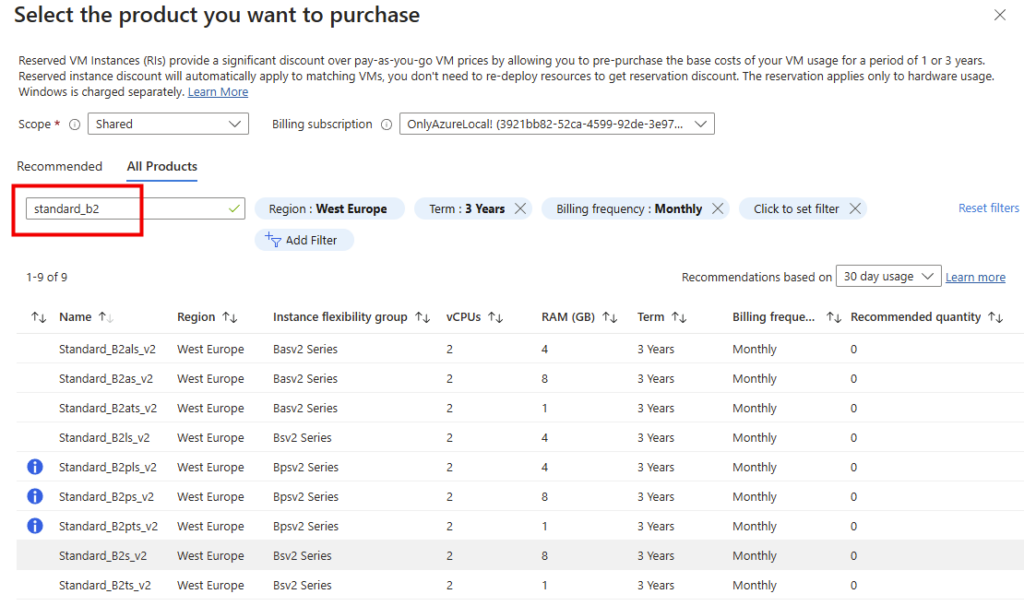
Task: Open the Region West Europe filter
Action: (328, 209)
